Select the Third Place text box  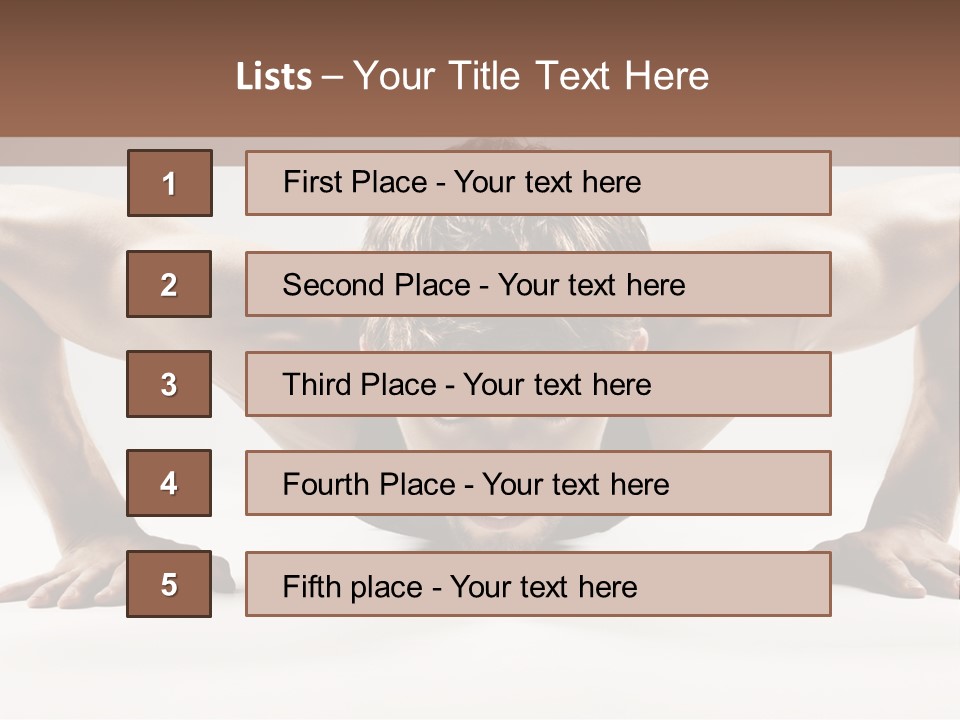538,384
